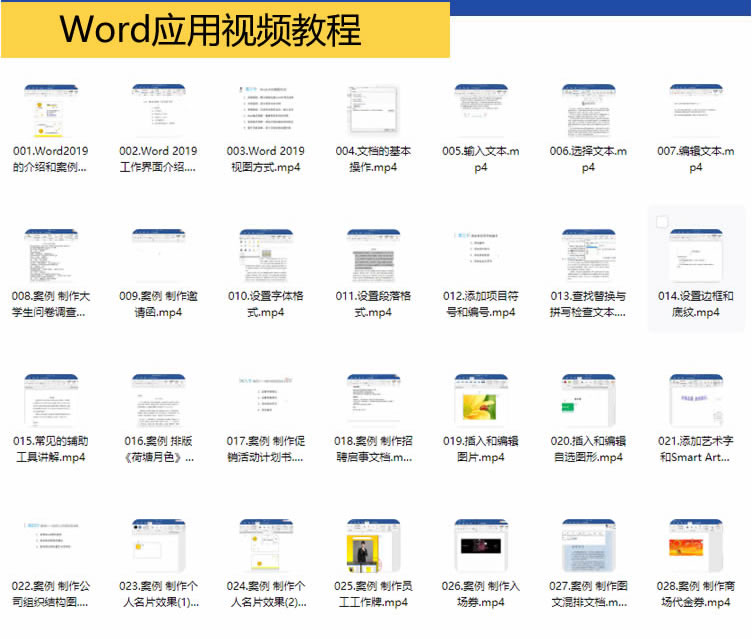The width and height of the screenshot is (752, 639).
Task: Select the 010 font format video thumbnail
Action: 266,256
